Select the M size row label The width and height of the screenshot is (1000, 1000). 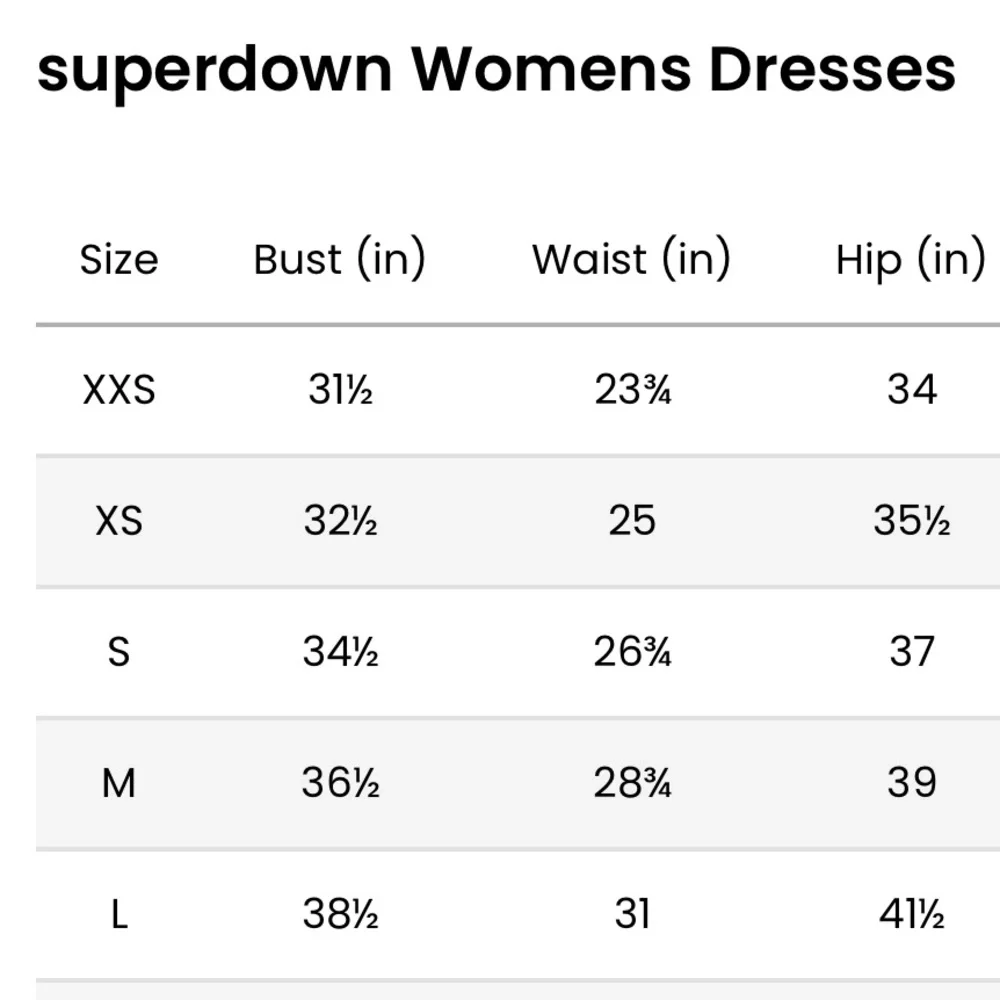click(x=119, y=783)
